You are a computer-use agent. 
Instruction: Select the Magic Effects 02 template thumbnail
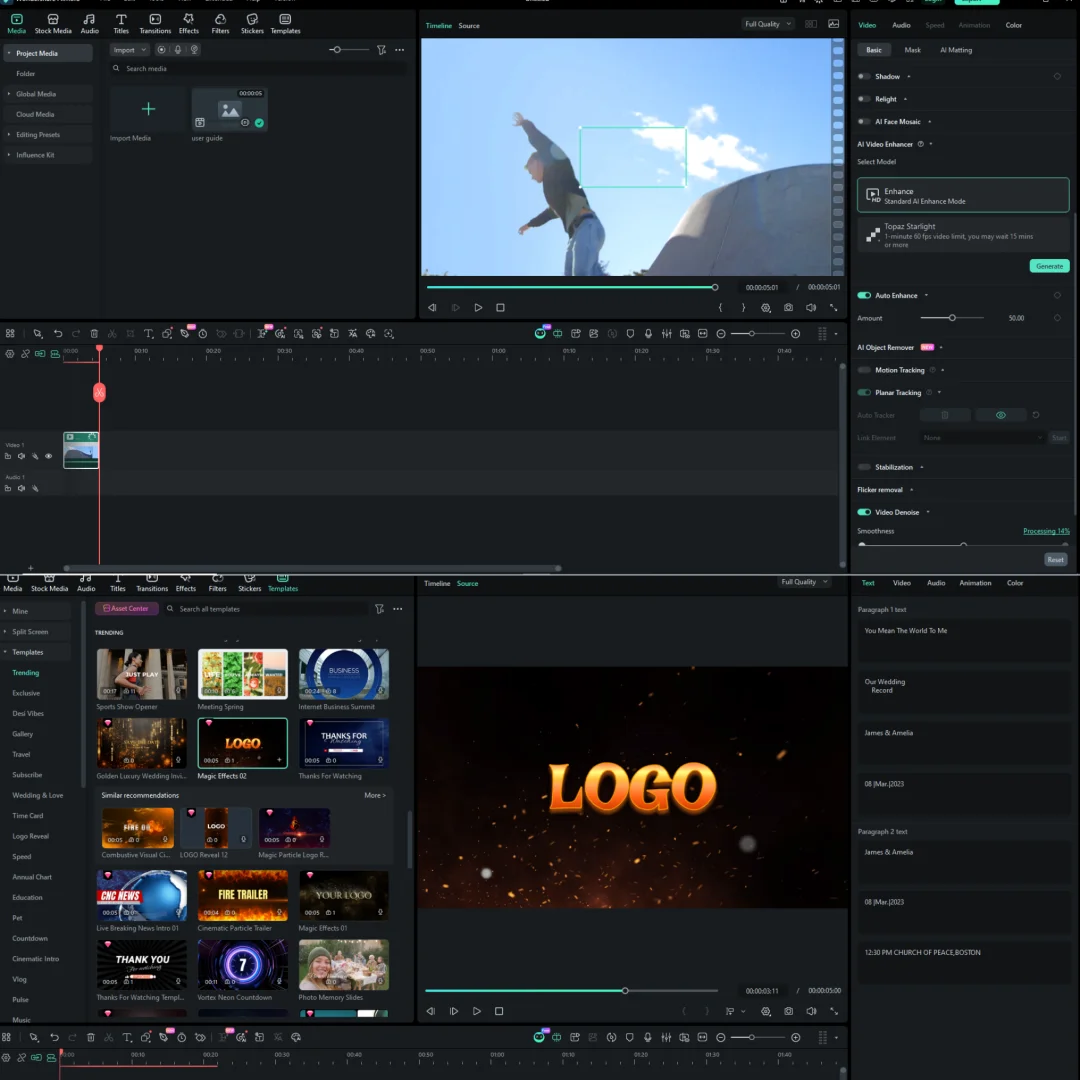(x=242, y=743)
